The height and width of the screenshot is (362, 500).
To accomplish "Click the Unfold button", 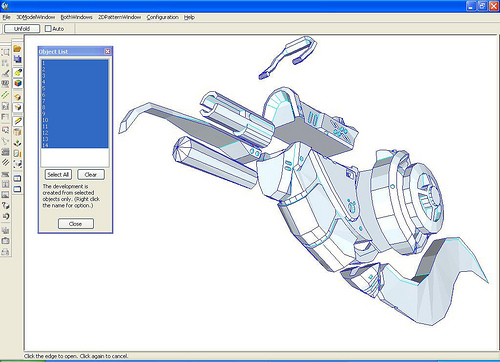I will [22, 29].
